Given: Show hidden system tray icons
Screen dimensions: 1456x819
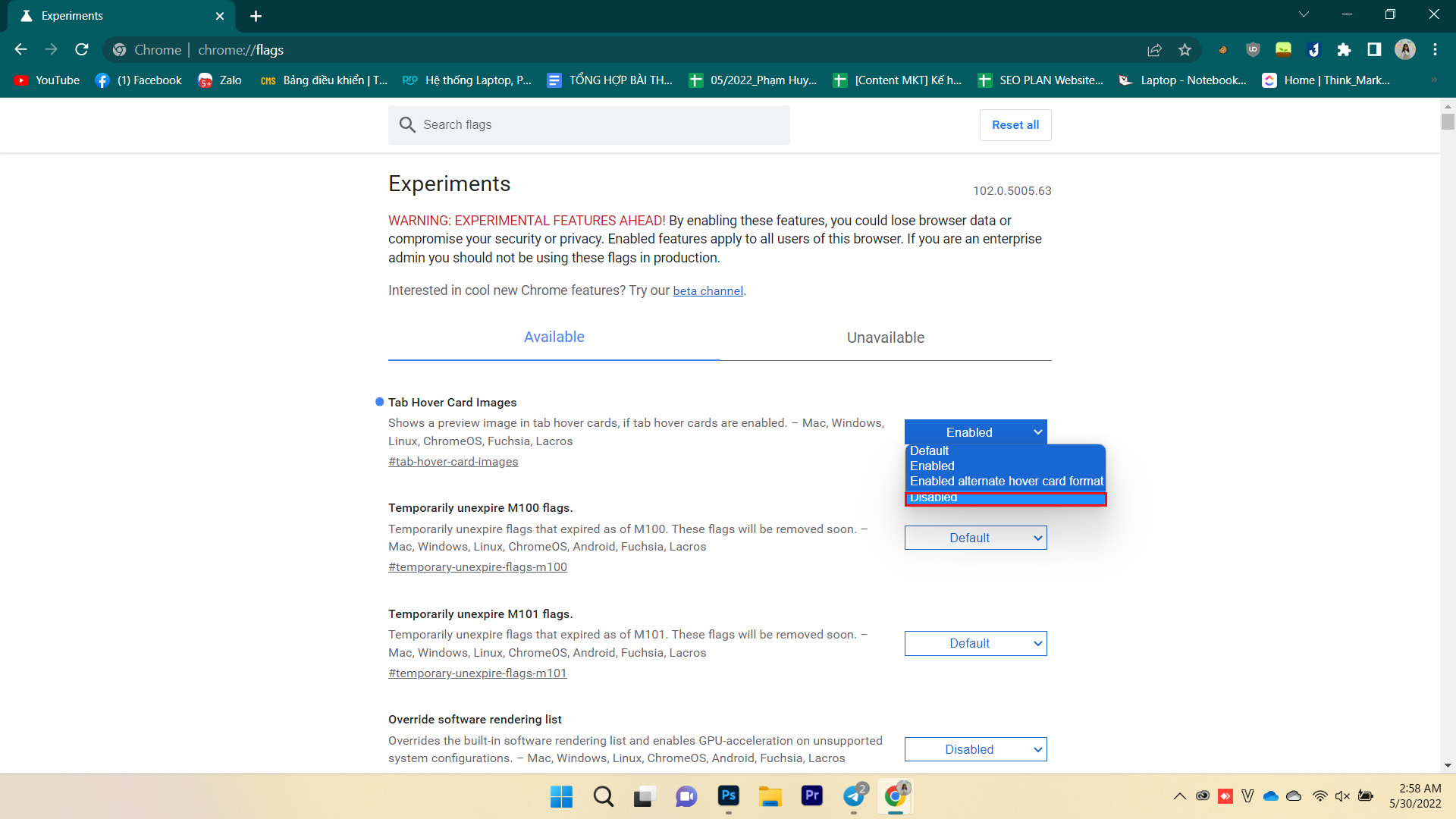Looking at the screenshot, I should (x=1179, y=796).
